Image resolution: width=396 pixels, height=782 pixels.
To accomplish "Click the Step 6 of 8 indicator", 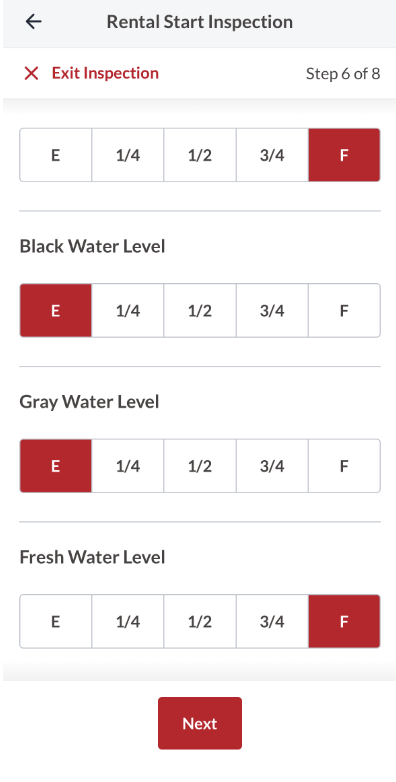I will point(343,74).
